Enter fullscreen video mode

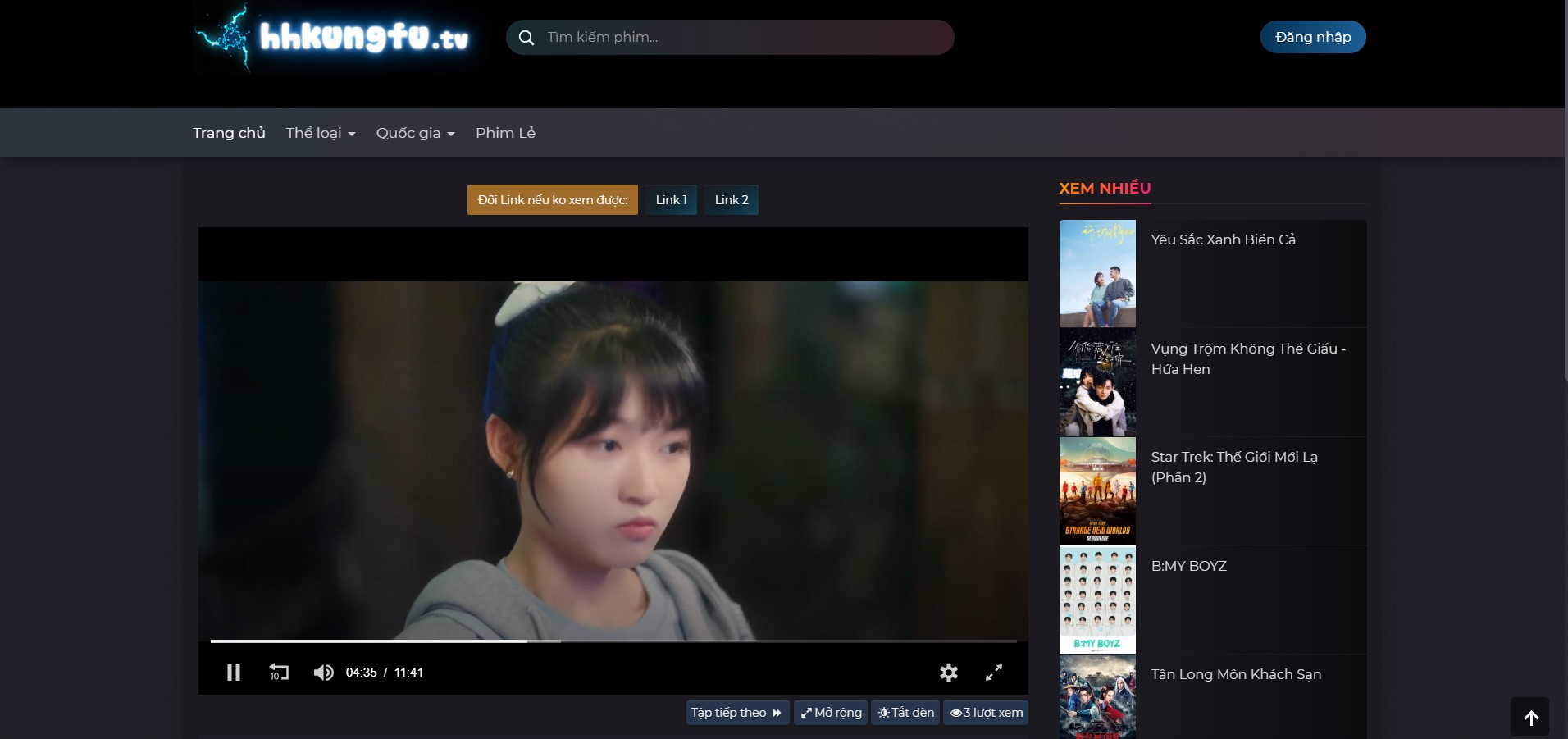click(993, 673)
